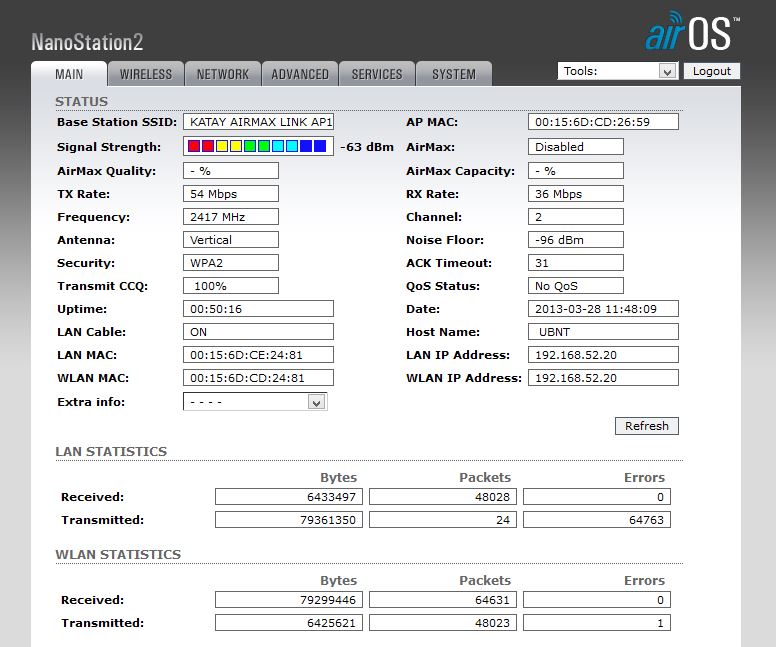776x647 pixels.
Task: Click the LAN transmitted errors value
Action: (x=597, y=520)
